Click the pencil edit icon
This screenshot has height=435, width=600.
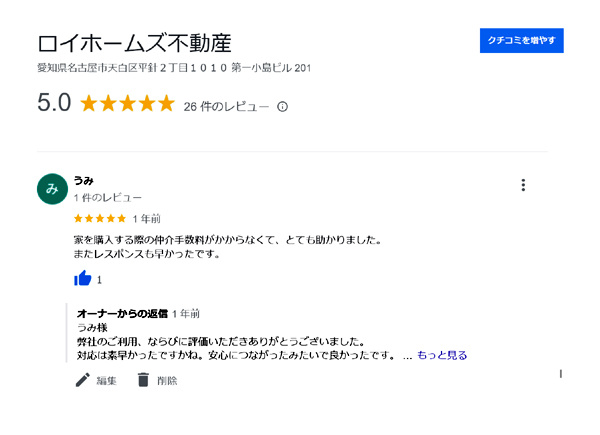pyautogui.click(x=83, y=380)
